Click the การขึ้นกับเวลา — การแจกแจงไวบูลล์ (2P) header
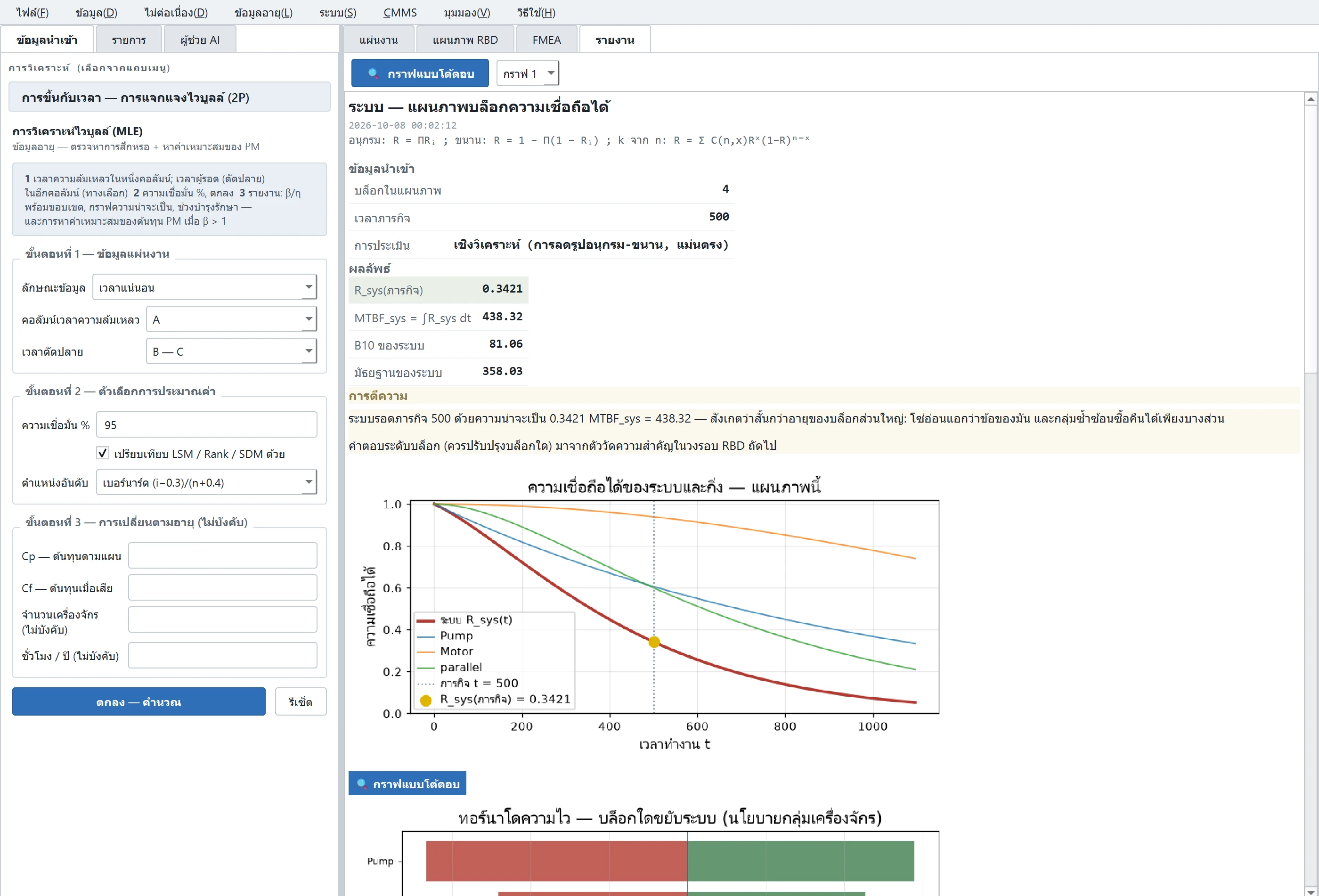This screenshot has height=896, width=1319. [169, 97]
